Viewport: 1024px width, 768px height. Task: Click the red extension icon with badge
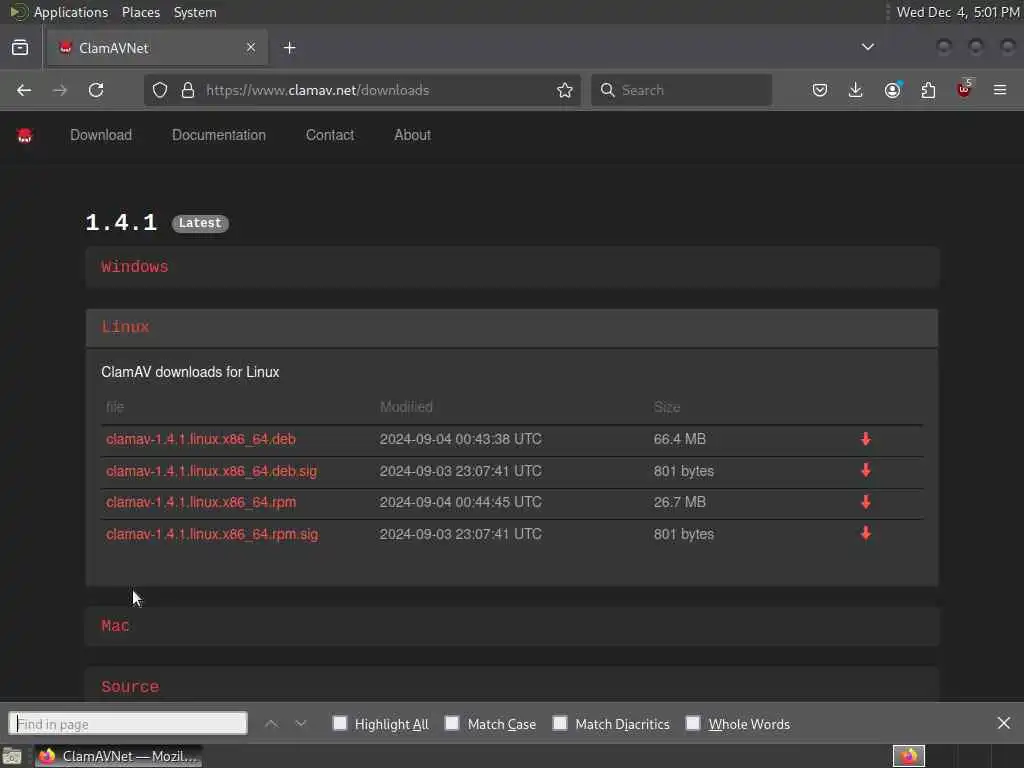coord(964,89)
